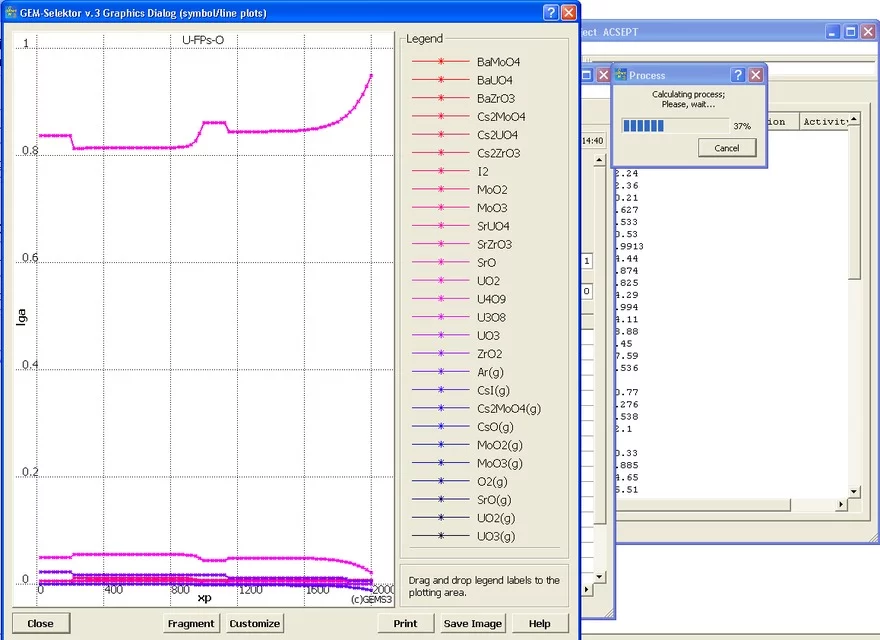Click the help icon in Graphics Dialog title bar
This screenshot has width=880, height=640.
click(x=551, y=12)
